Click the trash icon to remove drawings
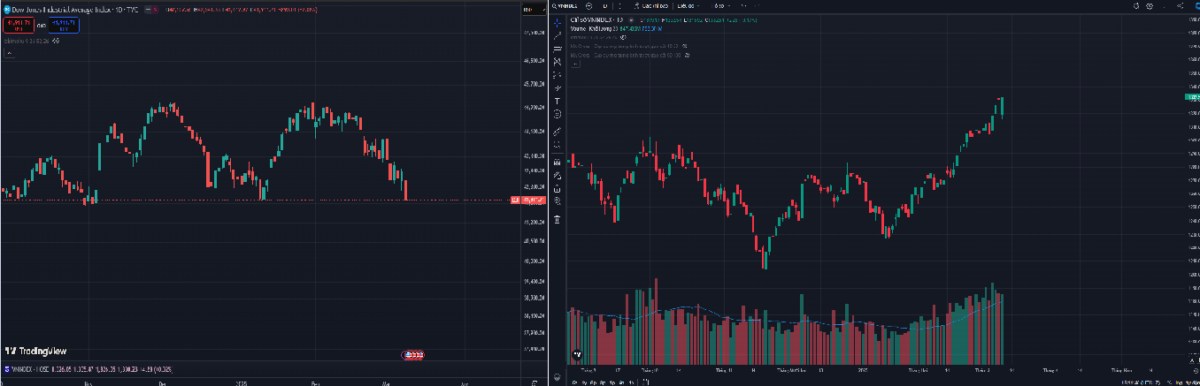1200x386 pixels. 557,218
